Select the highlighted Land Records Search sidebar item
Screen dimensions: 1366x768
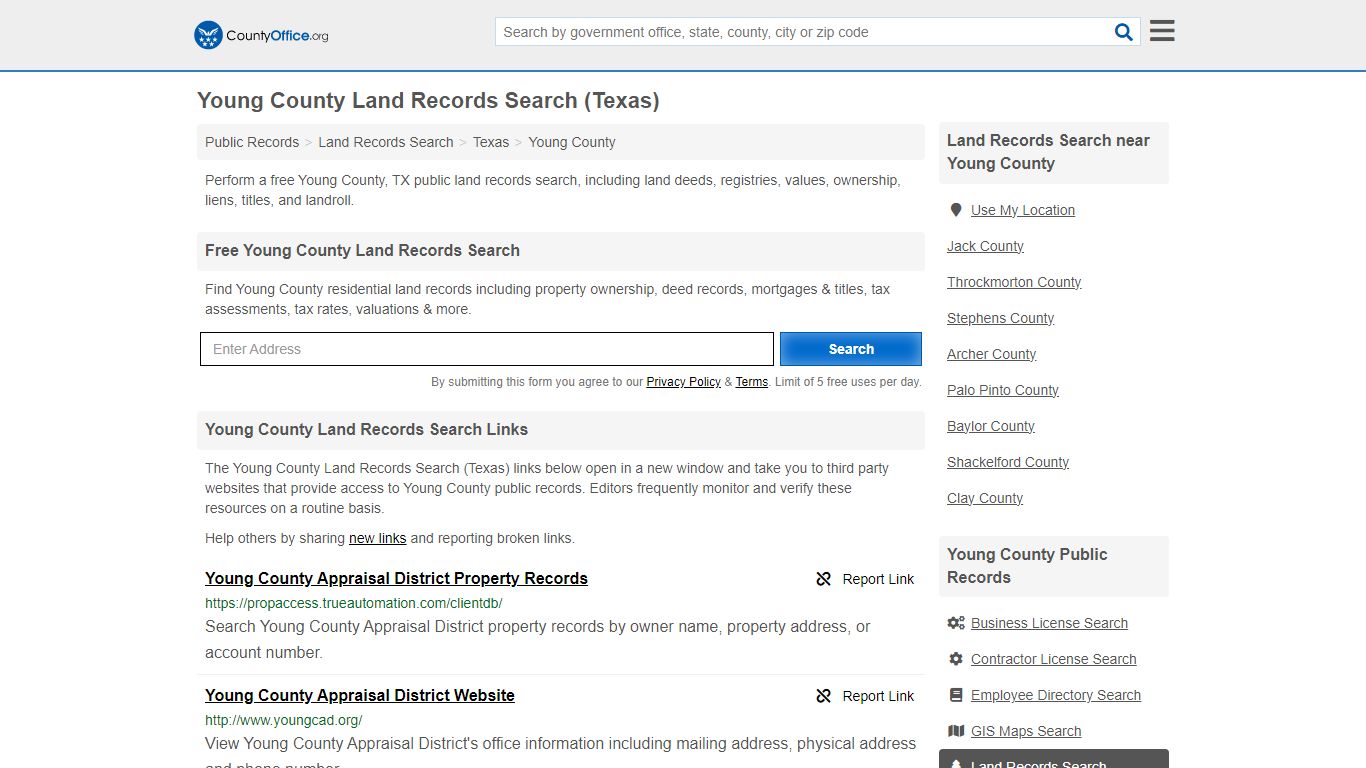pos(1054,760)
